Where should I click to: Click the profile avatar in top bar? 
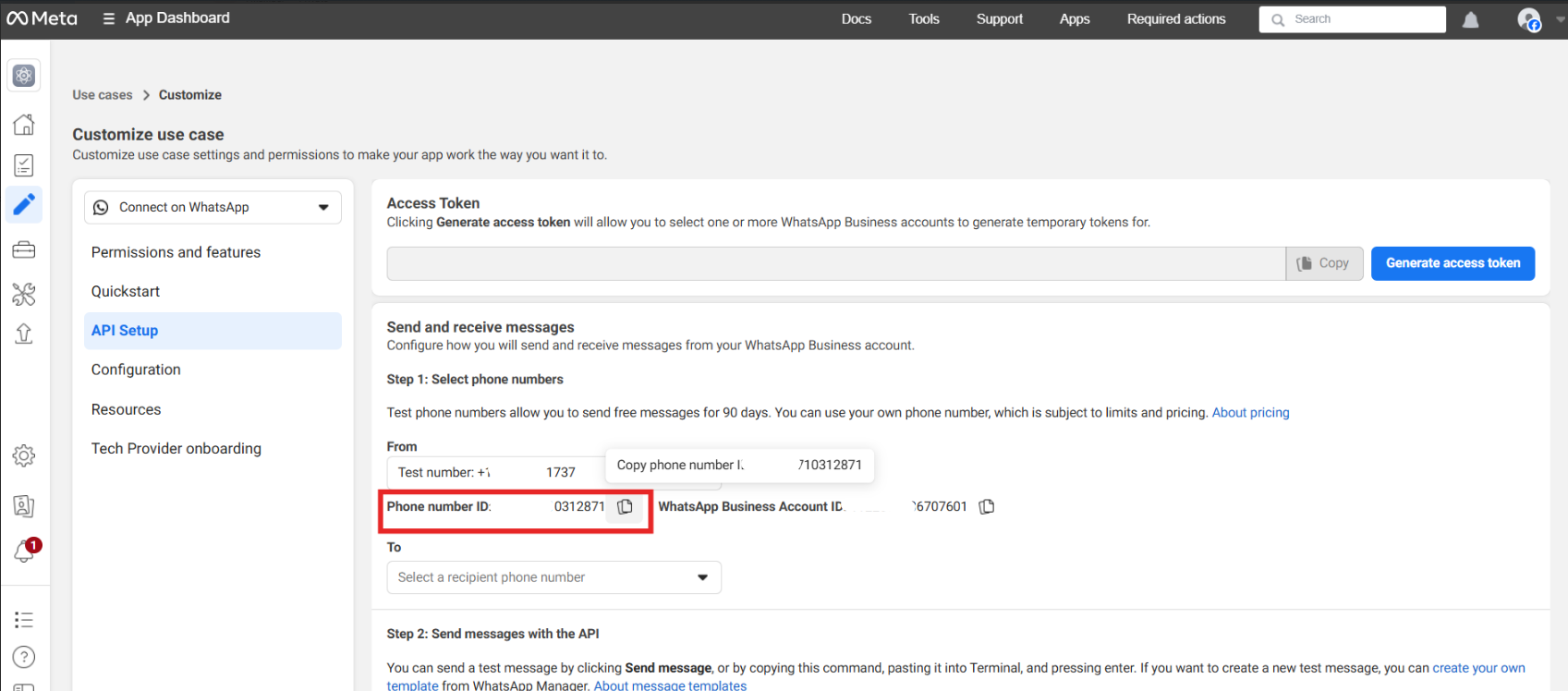(x=1528, y=19)
